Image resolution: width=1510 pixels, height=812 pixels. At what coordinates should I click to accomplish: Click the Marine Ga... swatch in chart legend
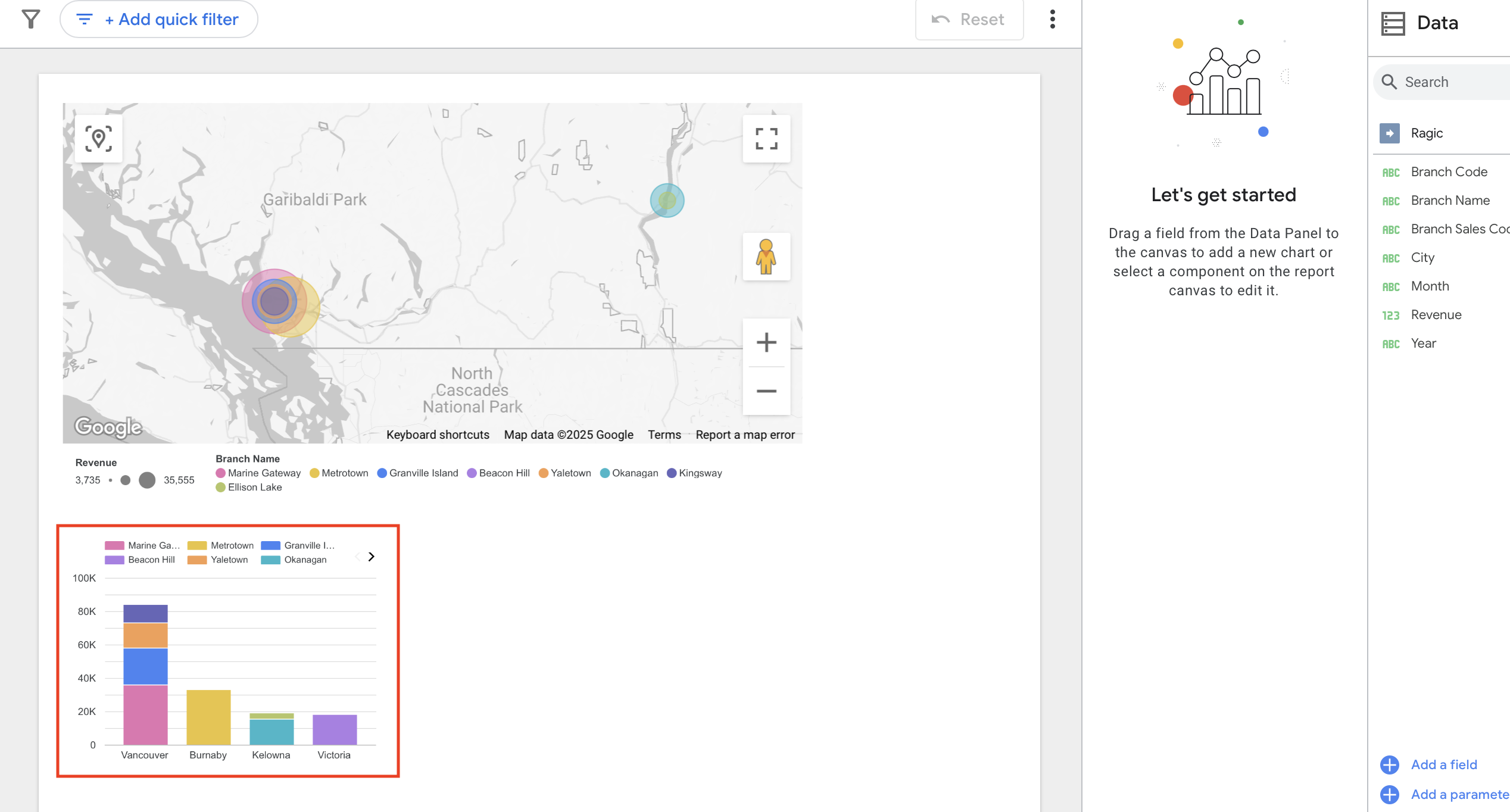pos(114,545)
